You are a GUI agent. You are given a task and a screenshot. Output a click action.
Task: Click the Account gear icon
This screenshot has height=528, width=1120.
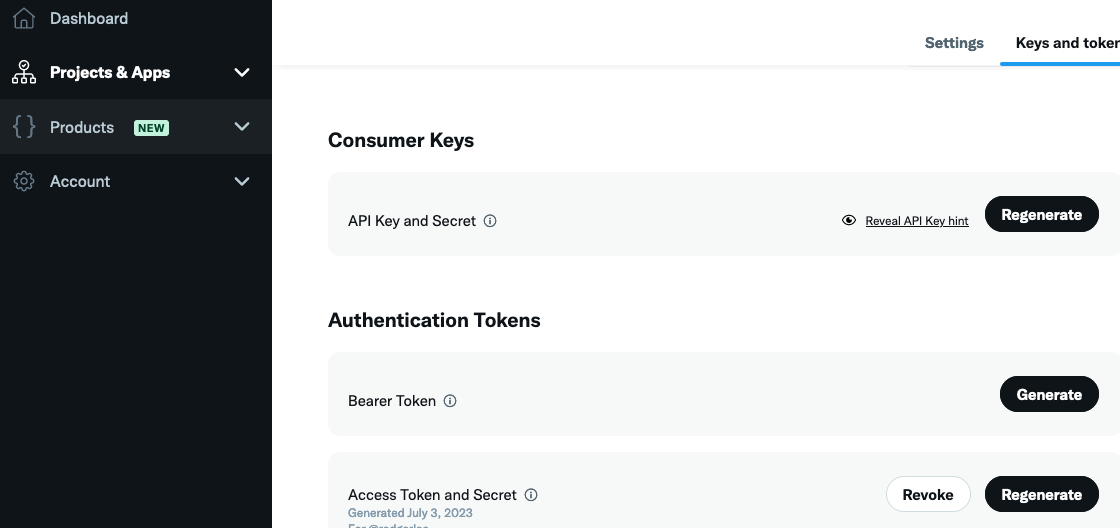coord(23,181)
